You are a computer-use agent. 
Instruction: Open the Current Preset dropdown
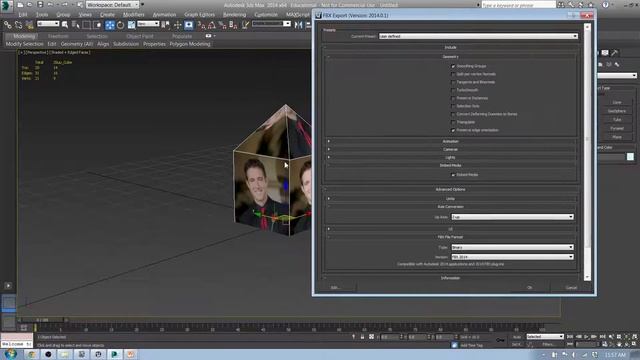(x=478, y=36)
